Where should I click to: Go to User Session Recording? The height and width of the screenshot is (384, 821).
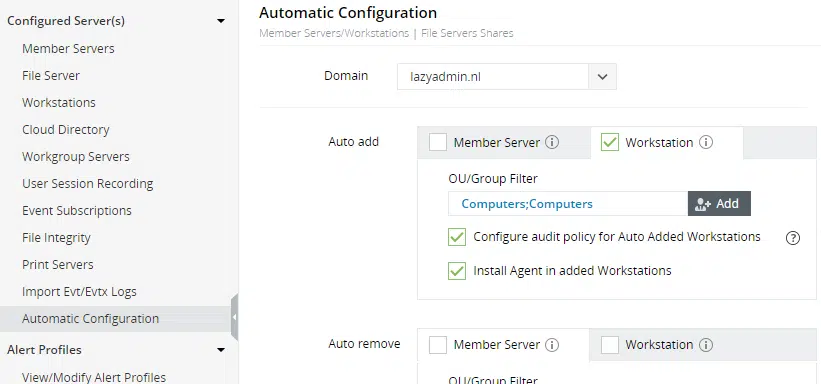(x=87, y=184)
